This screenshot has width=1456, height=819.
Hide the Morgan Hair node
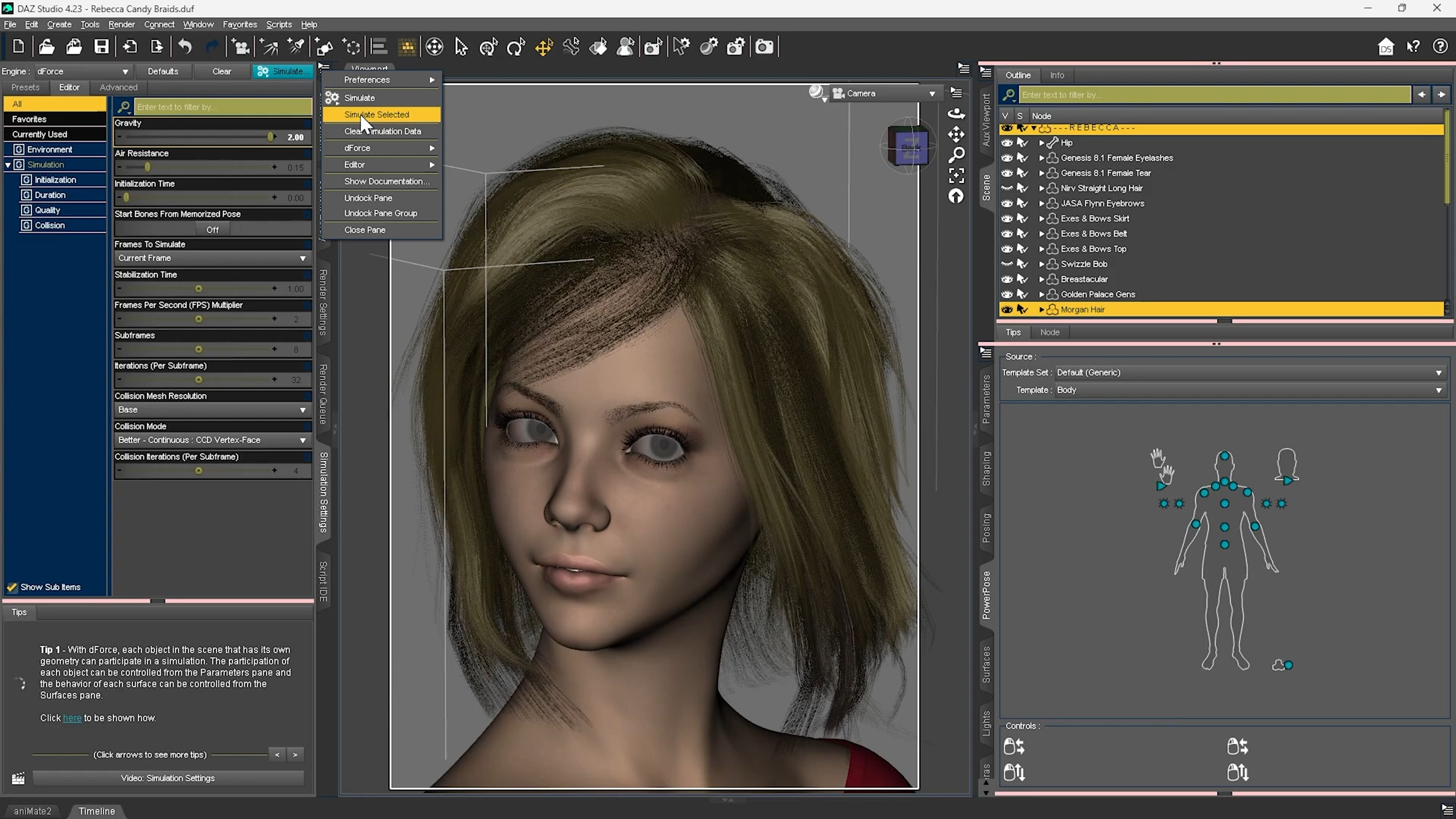tap(1007, 309)
